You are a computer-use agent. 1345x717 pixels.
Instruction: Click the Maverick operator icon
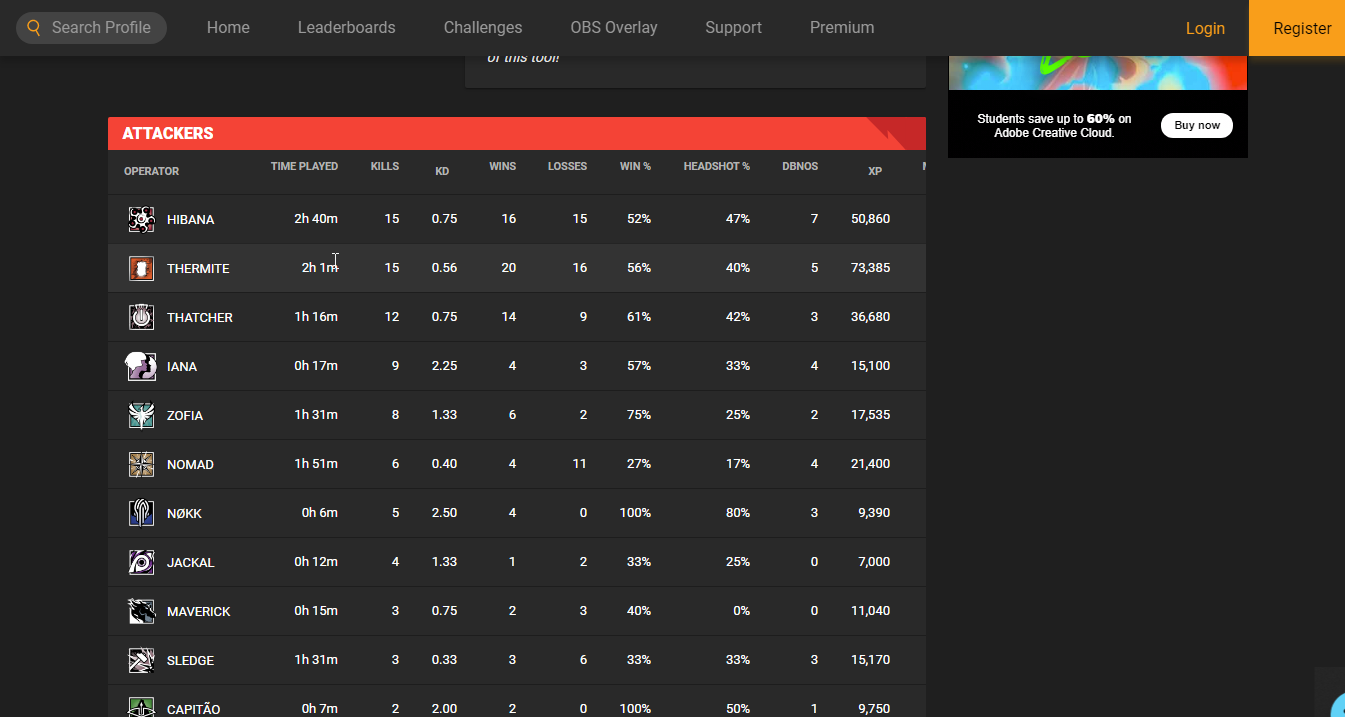(x=141, y=611)
